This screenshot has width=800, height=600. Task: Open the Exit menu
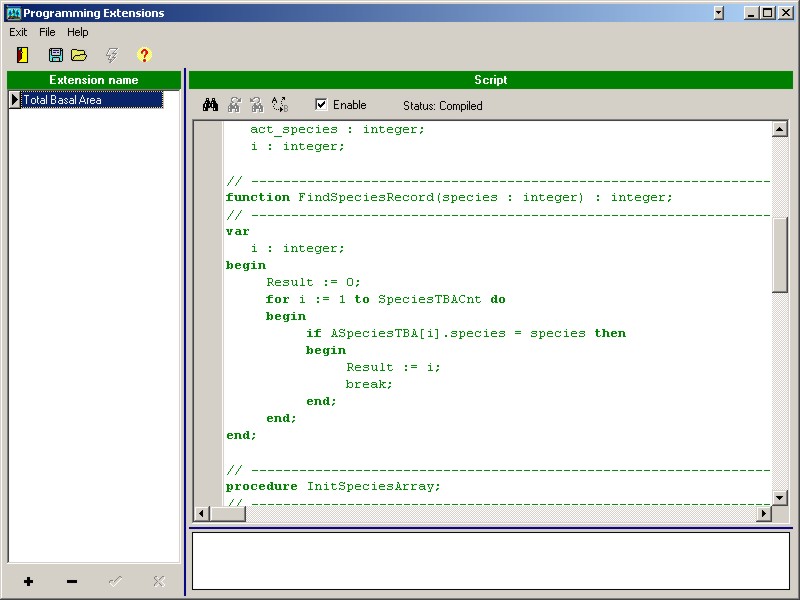coord(18,32)
